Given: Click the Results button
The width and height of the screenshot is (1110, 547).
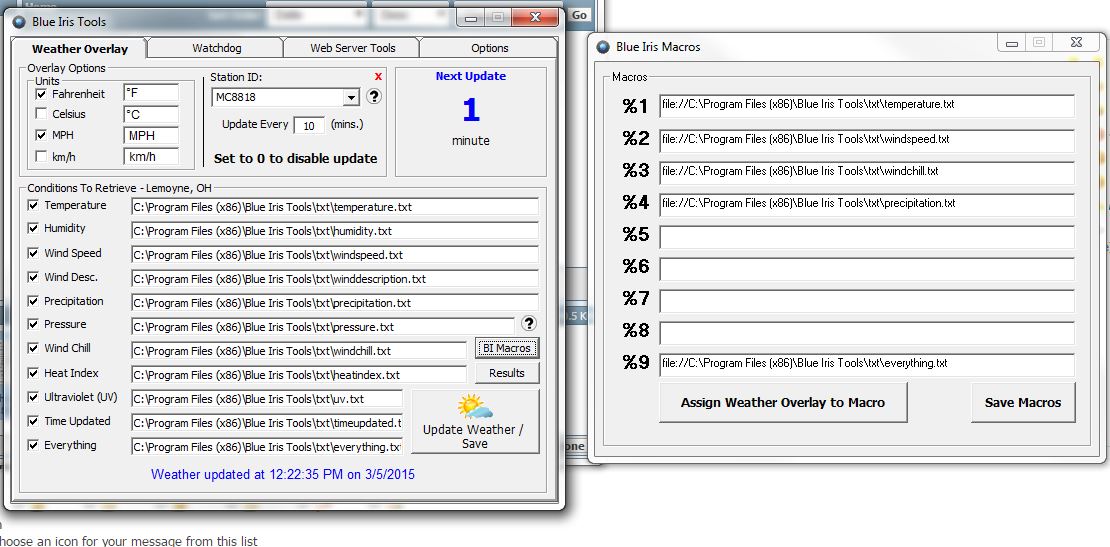Looking at the screenshot, I should pos(507,373).
